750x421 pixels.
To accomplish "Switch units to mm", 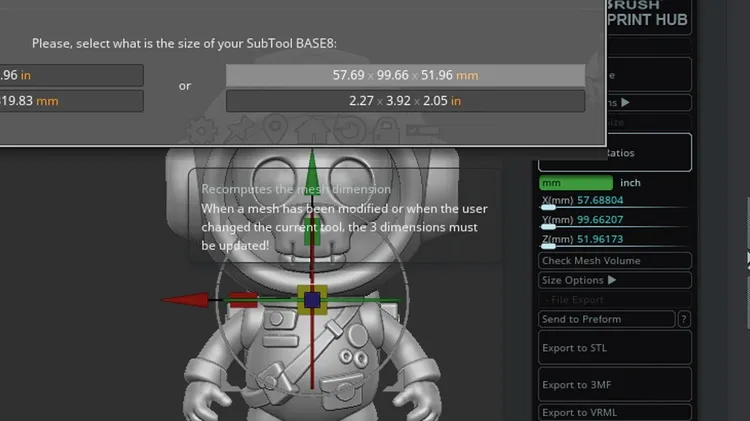I will 575,183.
